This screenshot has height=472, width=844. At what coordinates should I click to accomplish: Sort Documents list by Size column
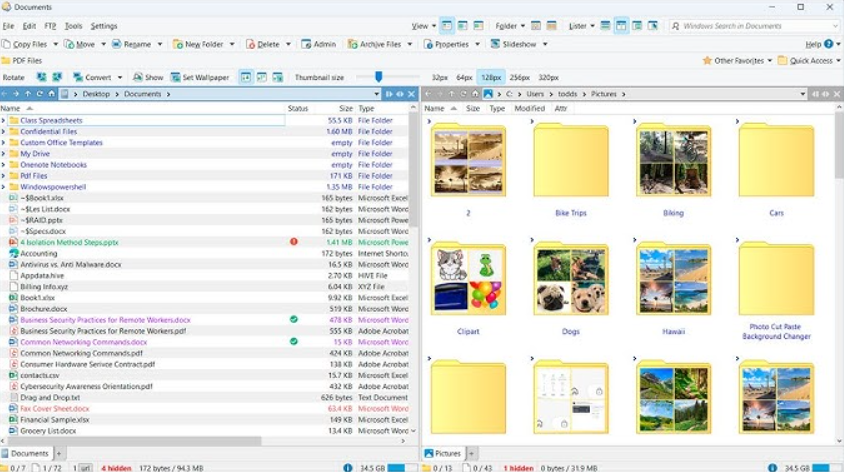346,108
